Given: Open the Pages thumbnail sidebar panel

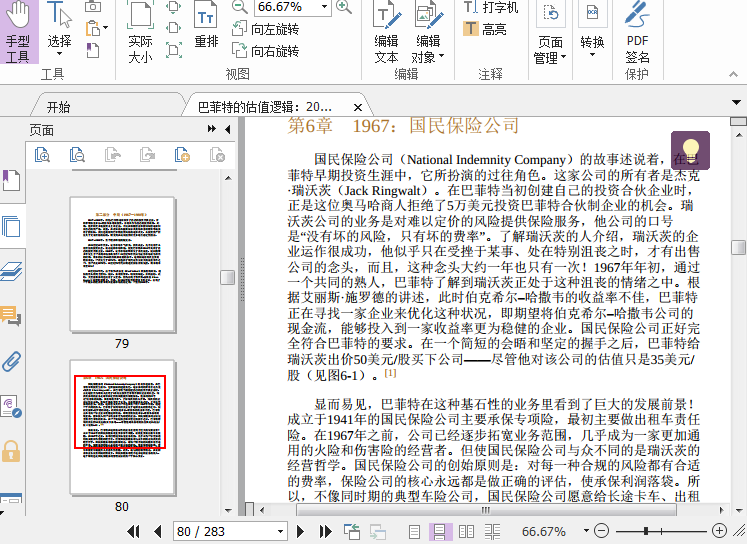Looking at the screenshot, I should [11, 226].
